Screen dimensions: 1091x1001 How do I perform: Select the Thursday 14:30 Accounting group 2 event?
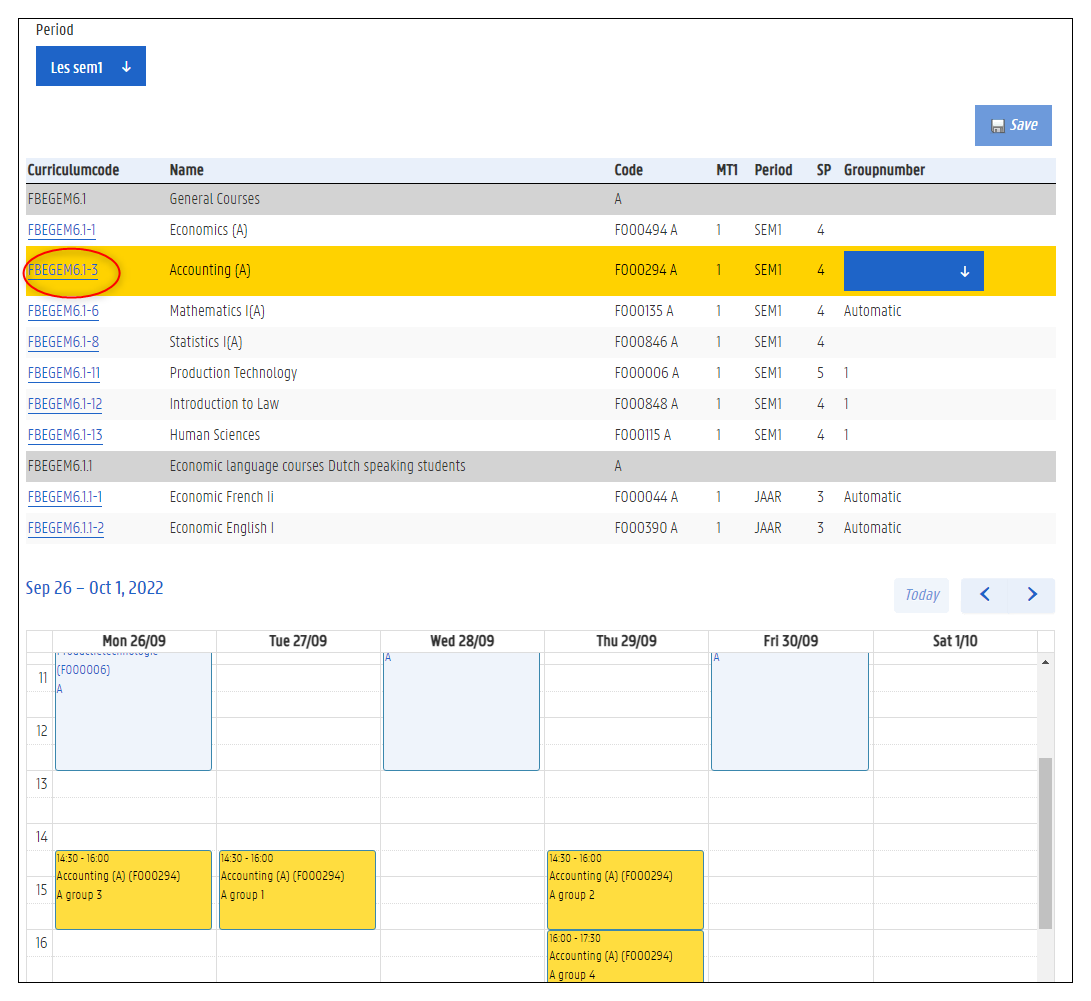pos(625,890)
